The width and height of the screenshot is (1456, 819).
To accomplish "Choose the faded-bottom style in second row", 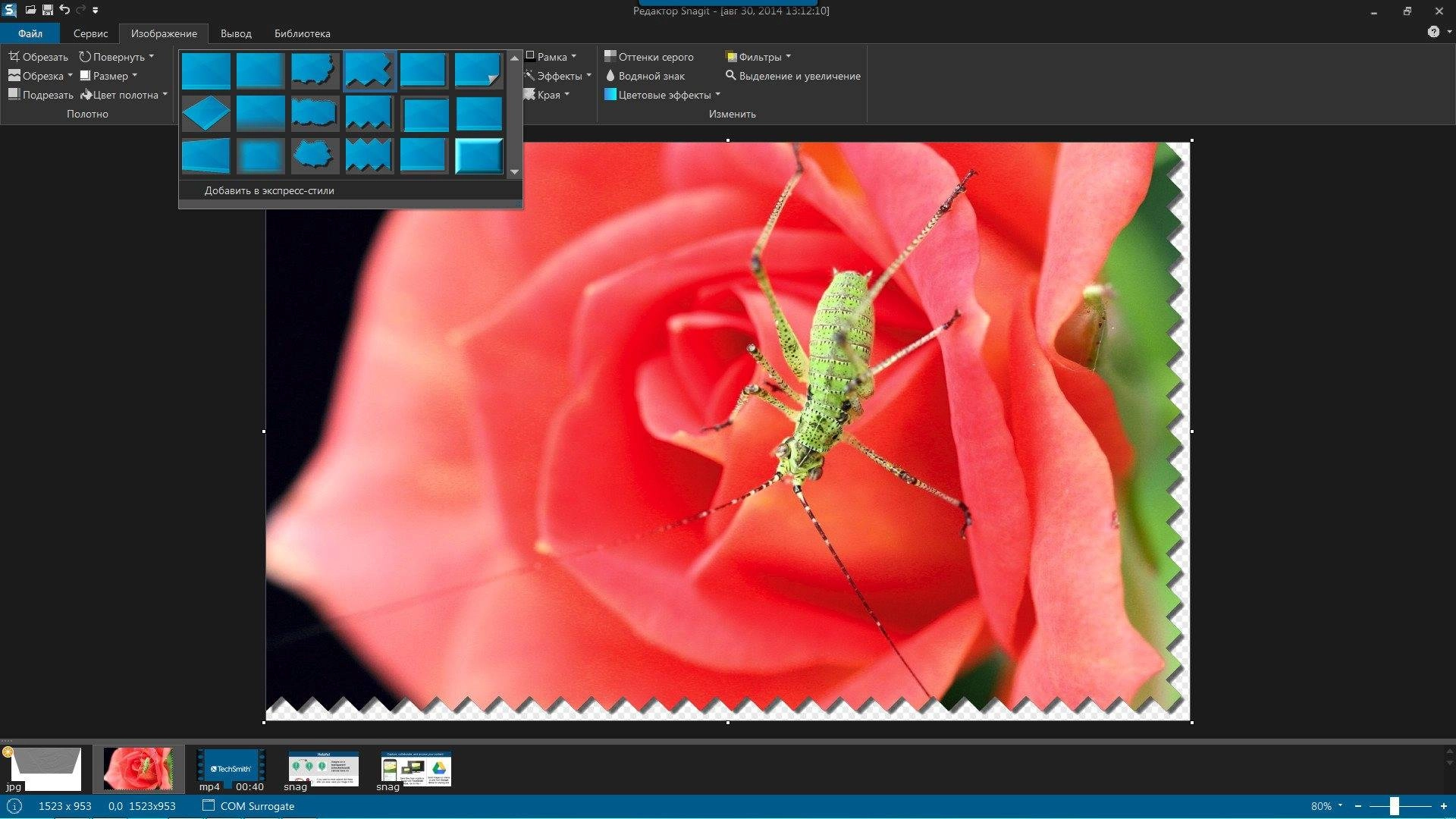I will [260, 113].
